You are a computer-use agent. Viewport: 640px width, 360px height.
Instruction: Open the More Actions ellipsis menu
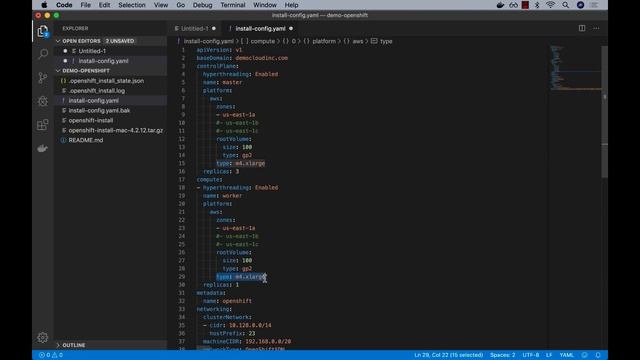pyautogui.click(x=596, y=28)
